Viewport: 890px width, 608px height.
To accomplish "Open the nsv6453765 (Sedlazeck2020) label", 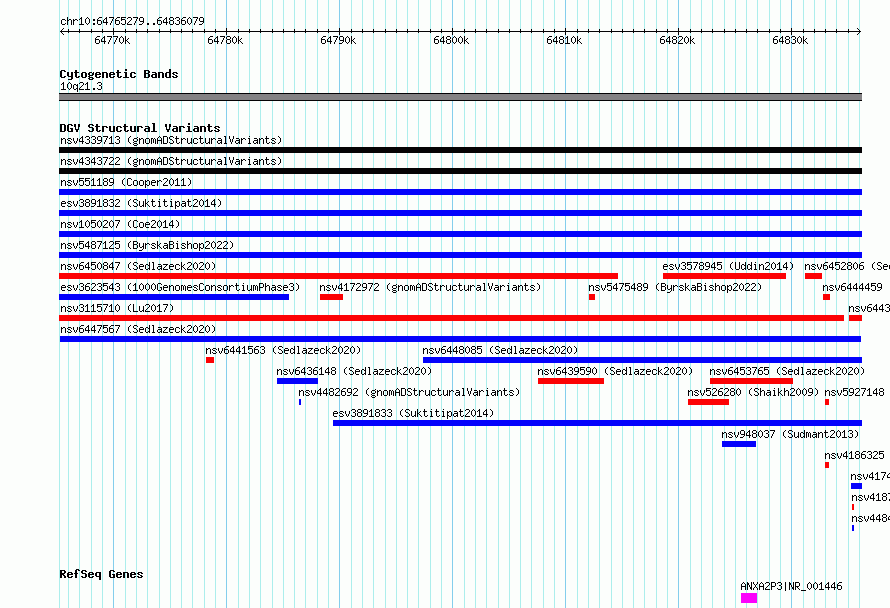I will [x=787, y=371].
